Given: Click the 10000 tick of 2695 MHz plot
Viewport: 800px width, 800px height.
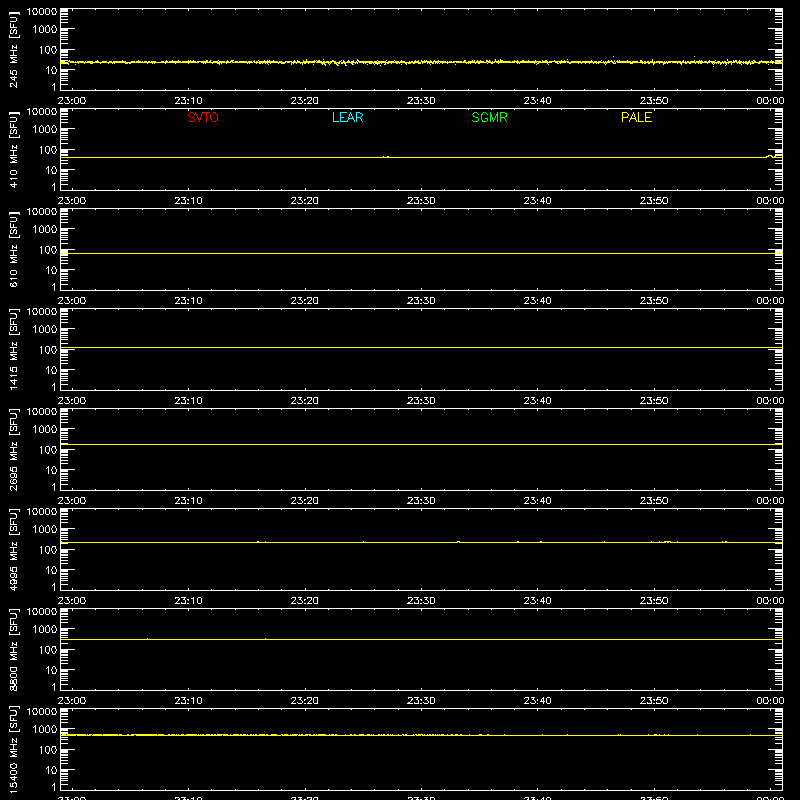Looking at the screenshot, I should pyautogui.click(x=42, y=412).
